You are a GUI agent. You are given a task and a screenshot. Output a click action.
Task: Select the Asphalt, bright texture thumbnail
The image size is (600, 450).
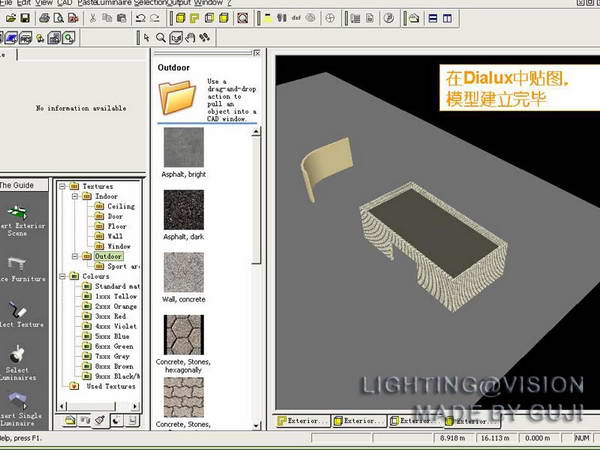tap(184, 147)
